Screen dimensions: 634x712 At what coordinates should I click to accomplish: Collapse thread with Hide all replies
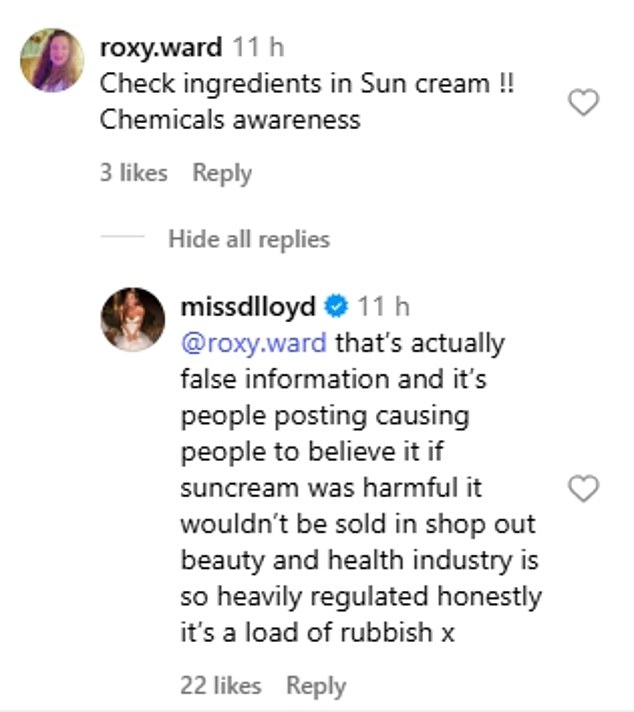pos(248,239)
